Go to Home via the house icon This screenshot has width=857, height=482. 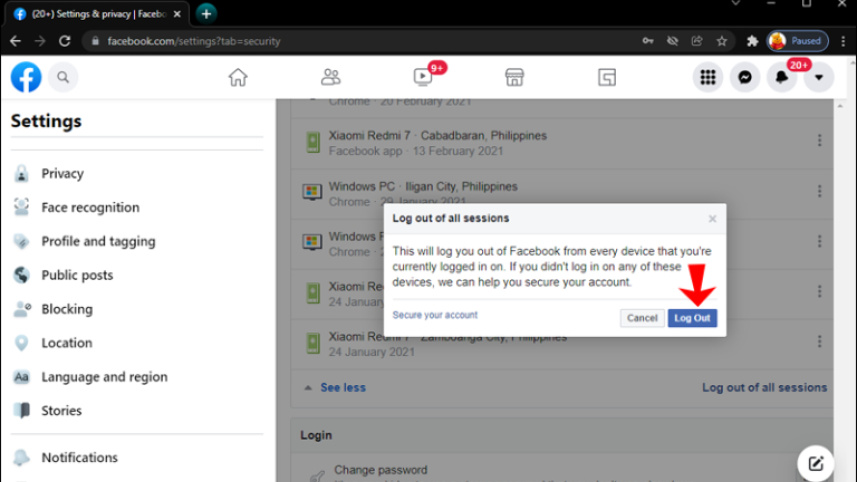[x=238, y=77]
